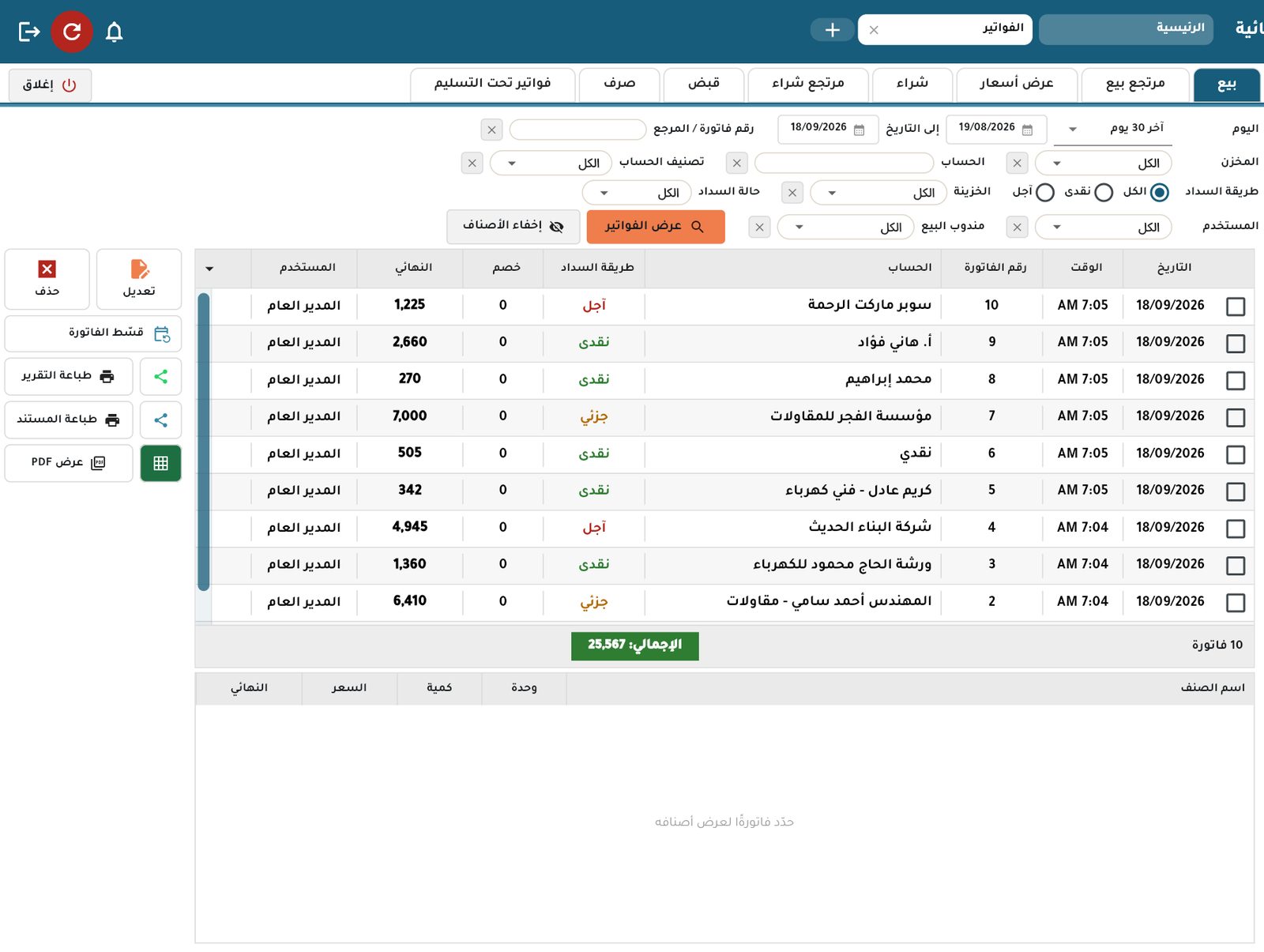Click الإجمالي: 25,567 total badge
The height and width of the screenshot is (952, 1264).
(x=635, y=645)
